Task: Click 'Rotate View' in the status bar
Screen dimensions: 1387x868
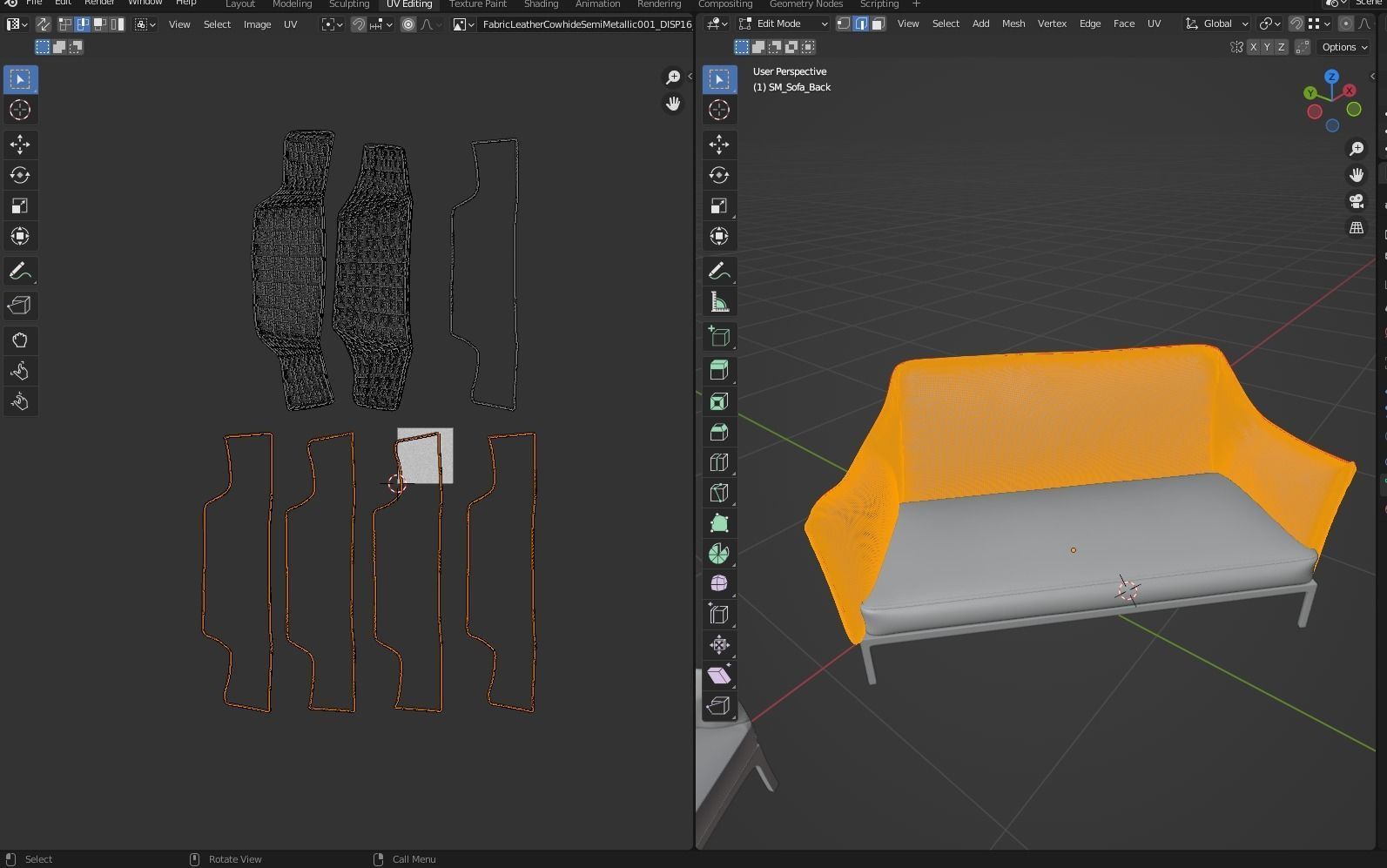Action: point(235,859)
